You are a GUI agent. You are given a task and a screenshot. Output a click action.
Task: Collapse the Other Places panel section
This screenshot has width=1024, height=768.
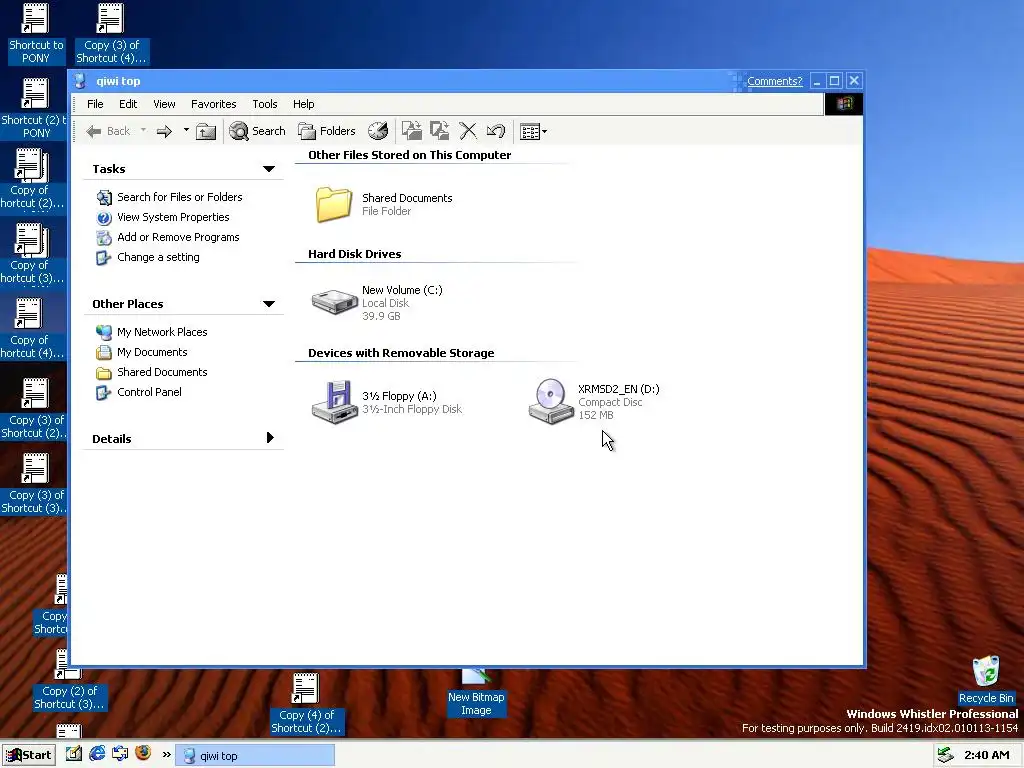pyautogui.click(x=268, y=304)
